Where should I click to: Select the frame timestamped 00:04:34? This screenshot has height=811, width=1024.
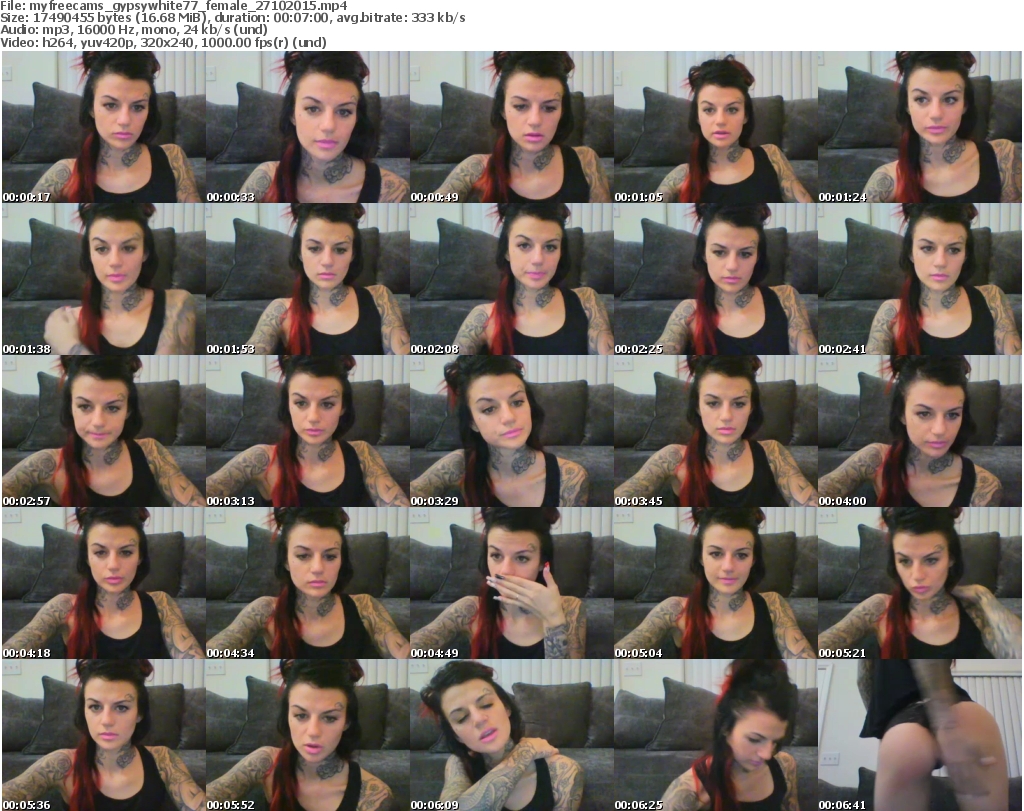point(308,583)
